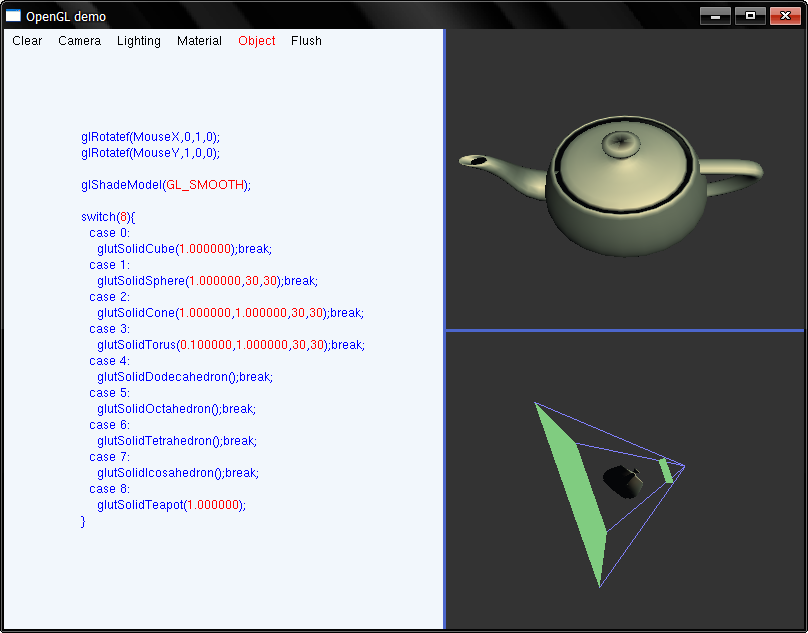Click the small green near clipping plane
The width and height of the screenshot is (808, 633).
click(666, 470)
